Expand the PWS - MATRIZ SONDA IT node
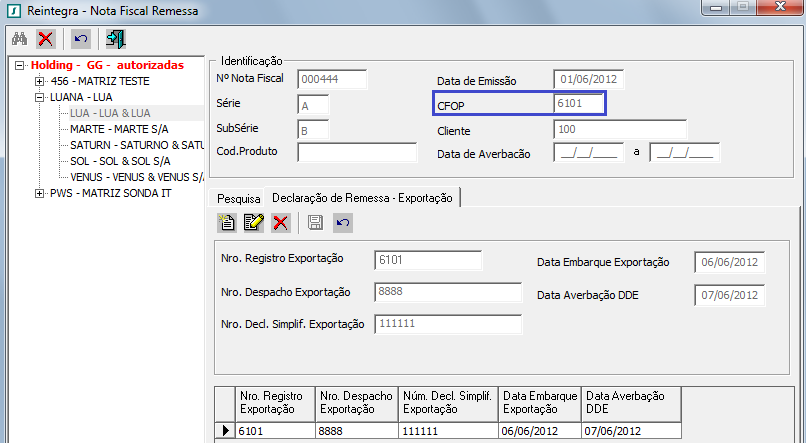 39,193
